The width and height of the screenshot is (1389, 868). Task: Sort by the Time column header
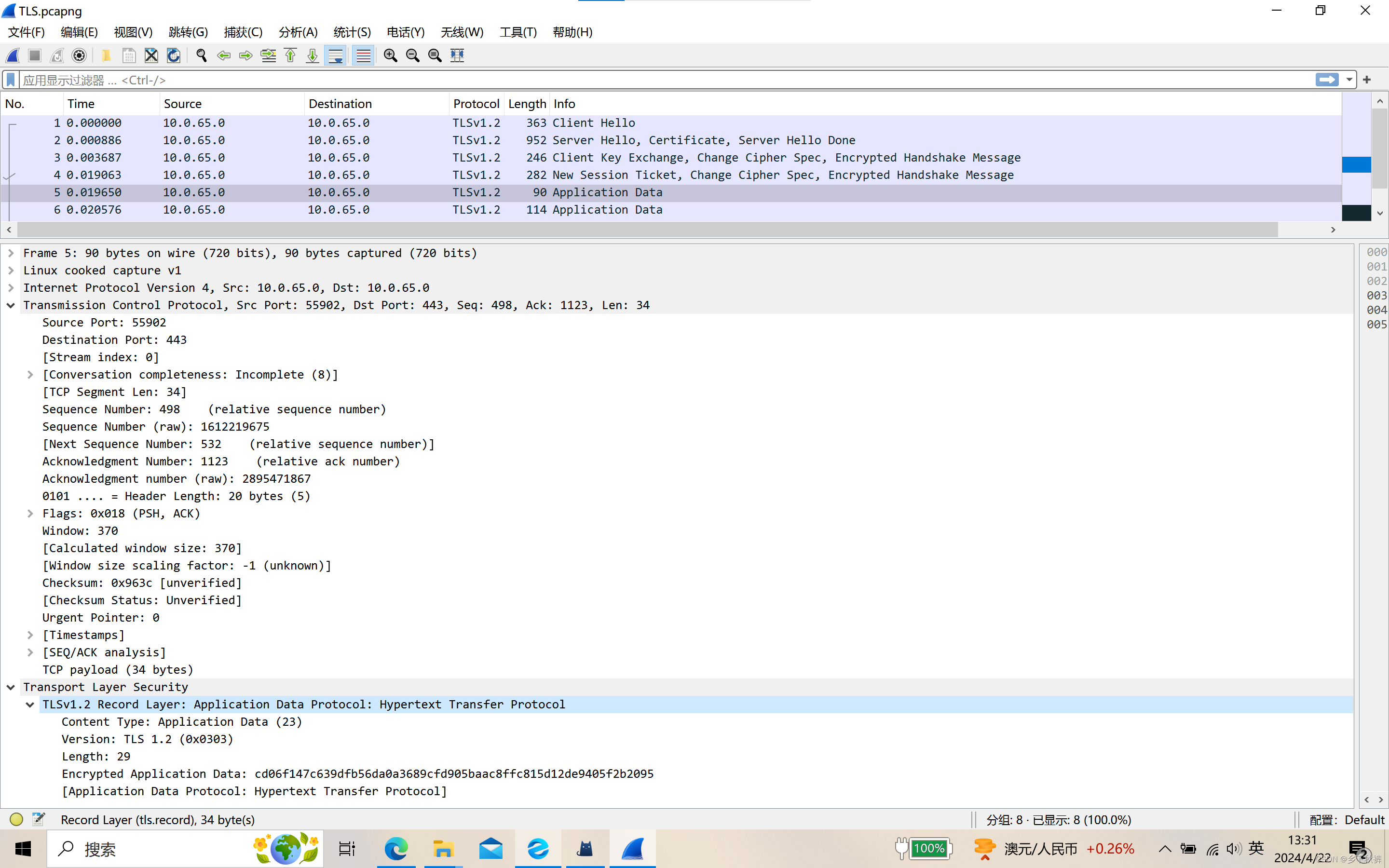pyautogui.click(x=111, y=104)
